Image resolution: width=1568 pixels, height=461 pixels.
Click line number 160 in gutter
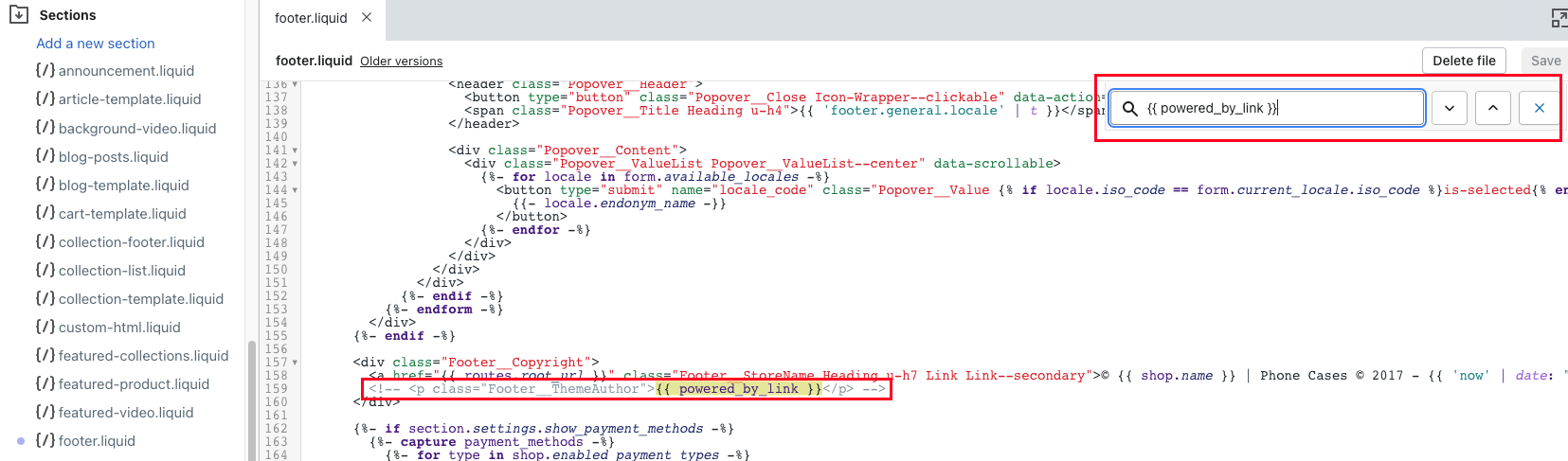coord(276,402)
